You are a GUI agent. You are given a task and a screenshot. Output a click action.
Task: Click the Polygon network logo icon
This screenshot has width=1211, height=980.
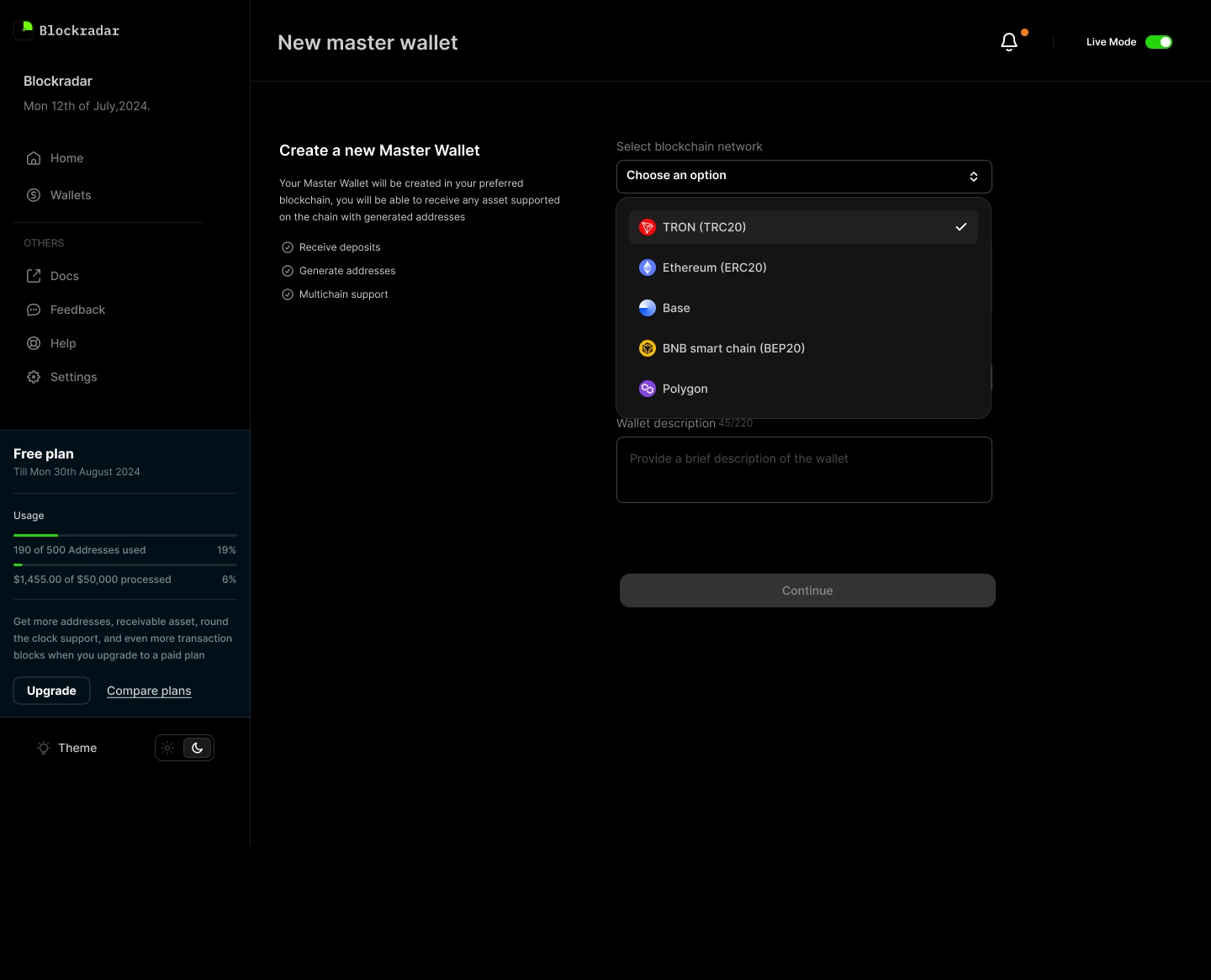coord(648,389)
